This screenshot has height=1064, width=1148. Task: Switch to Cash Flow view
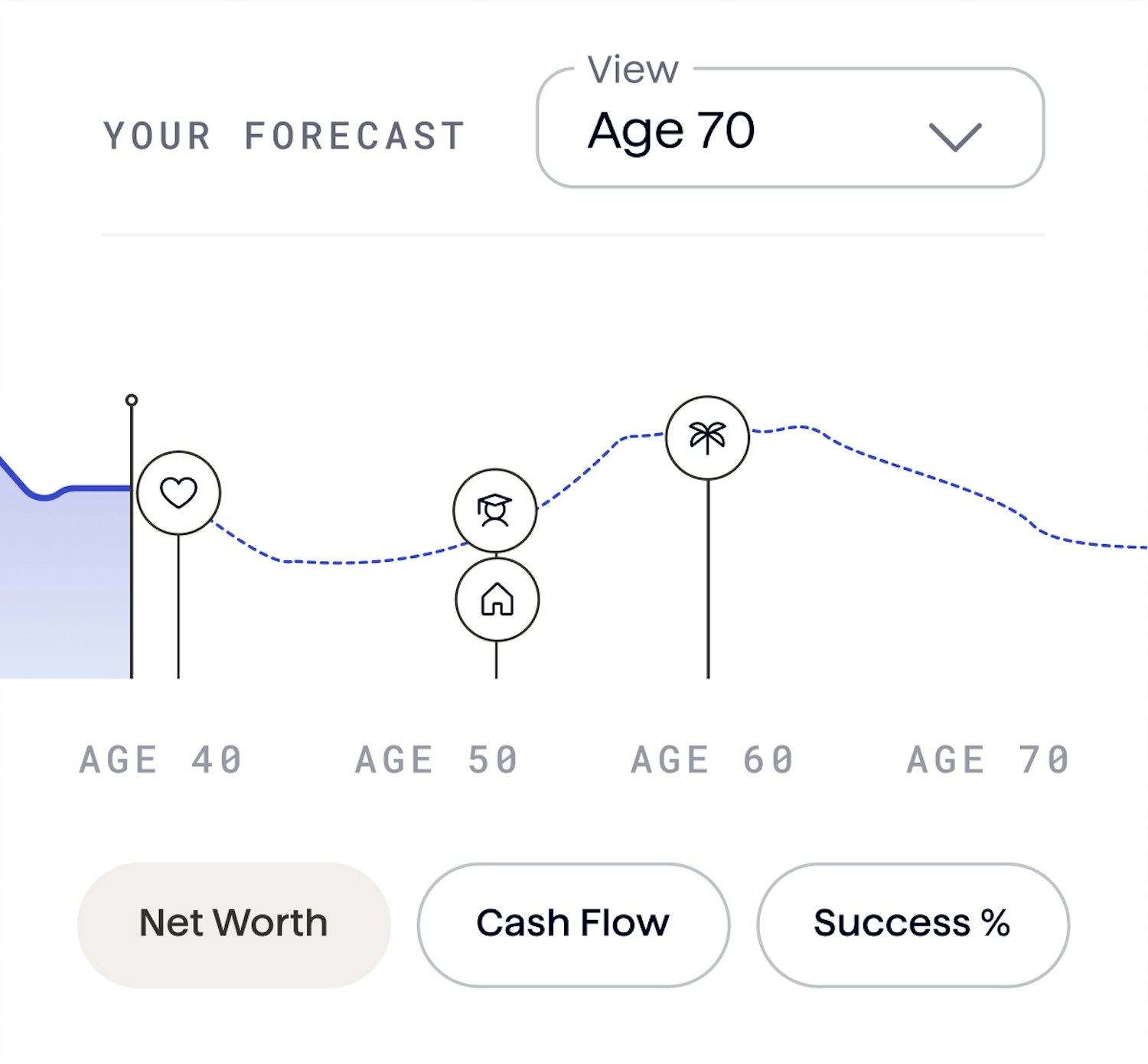(573, 925)
